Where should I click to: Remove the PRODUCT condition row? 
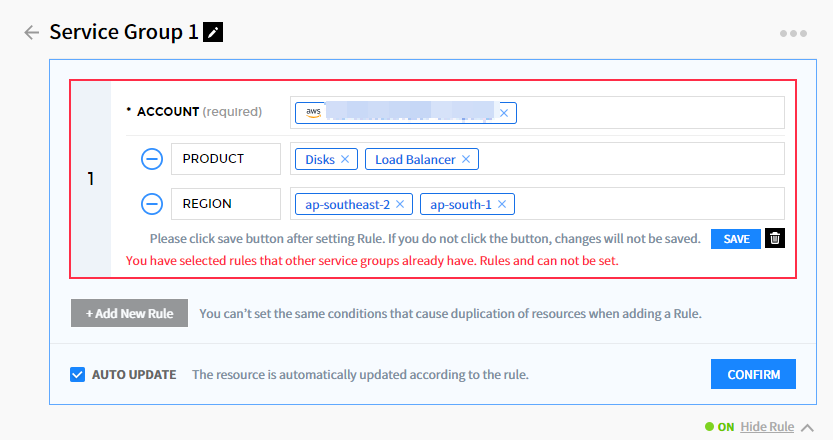click(151, 159)
